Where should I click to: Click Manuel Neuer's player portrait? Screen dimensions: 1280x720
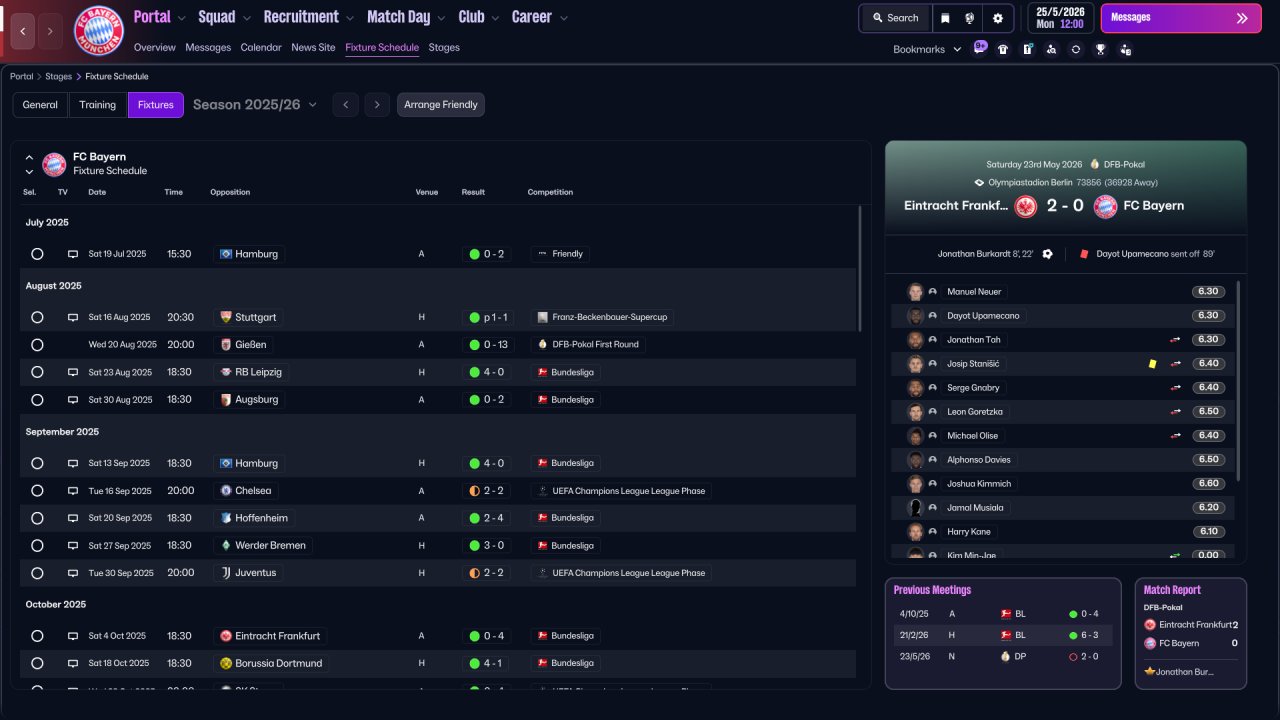tap(915, 292)
